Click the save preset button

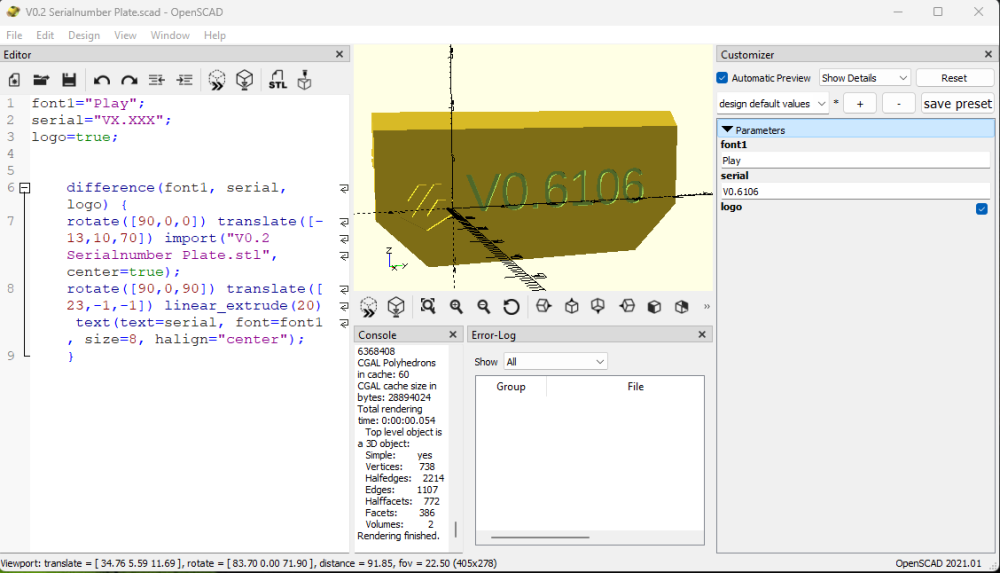[957, 103]
